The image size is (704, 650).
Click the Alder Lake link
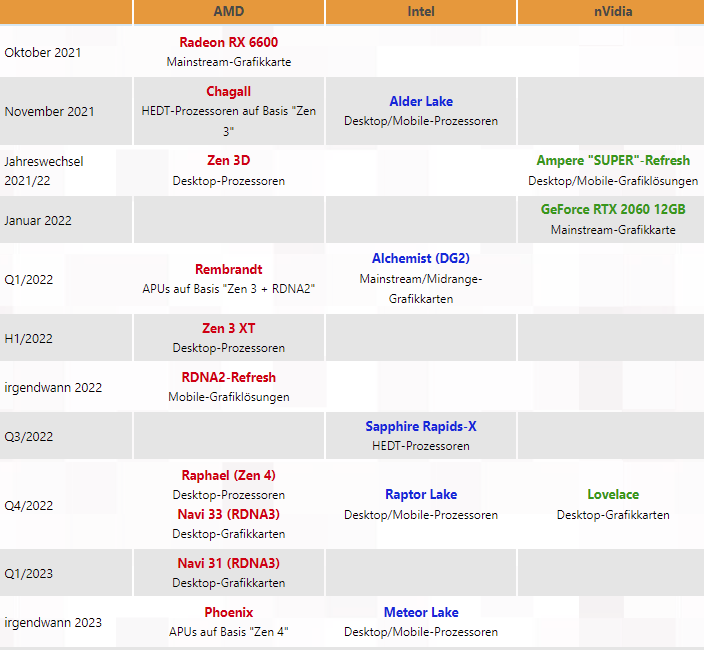coord(421,101)
